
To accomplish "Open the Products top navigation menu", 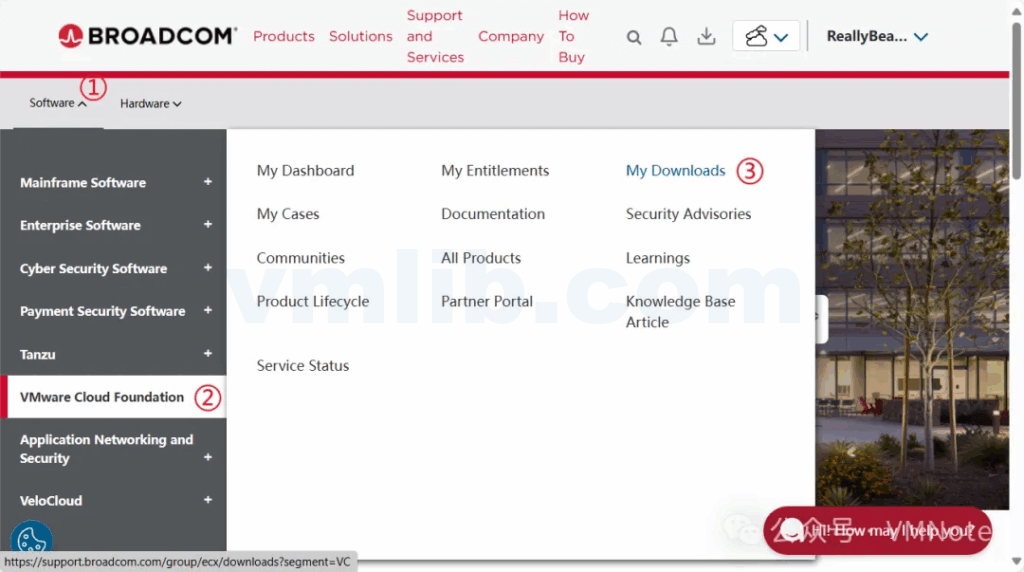I will (x=284, y=36).
